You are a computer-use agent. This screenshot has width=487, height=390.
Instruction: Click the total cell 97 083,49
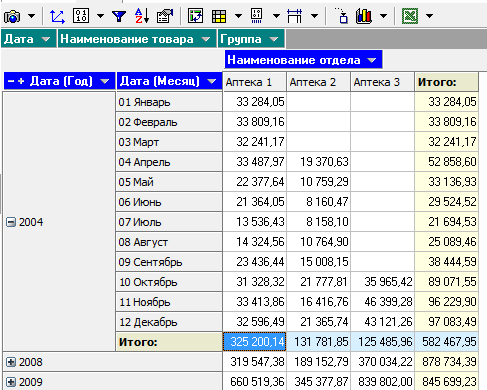tap(446, 322)
